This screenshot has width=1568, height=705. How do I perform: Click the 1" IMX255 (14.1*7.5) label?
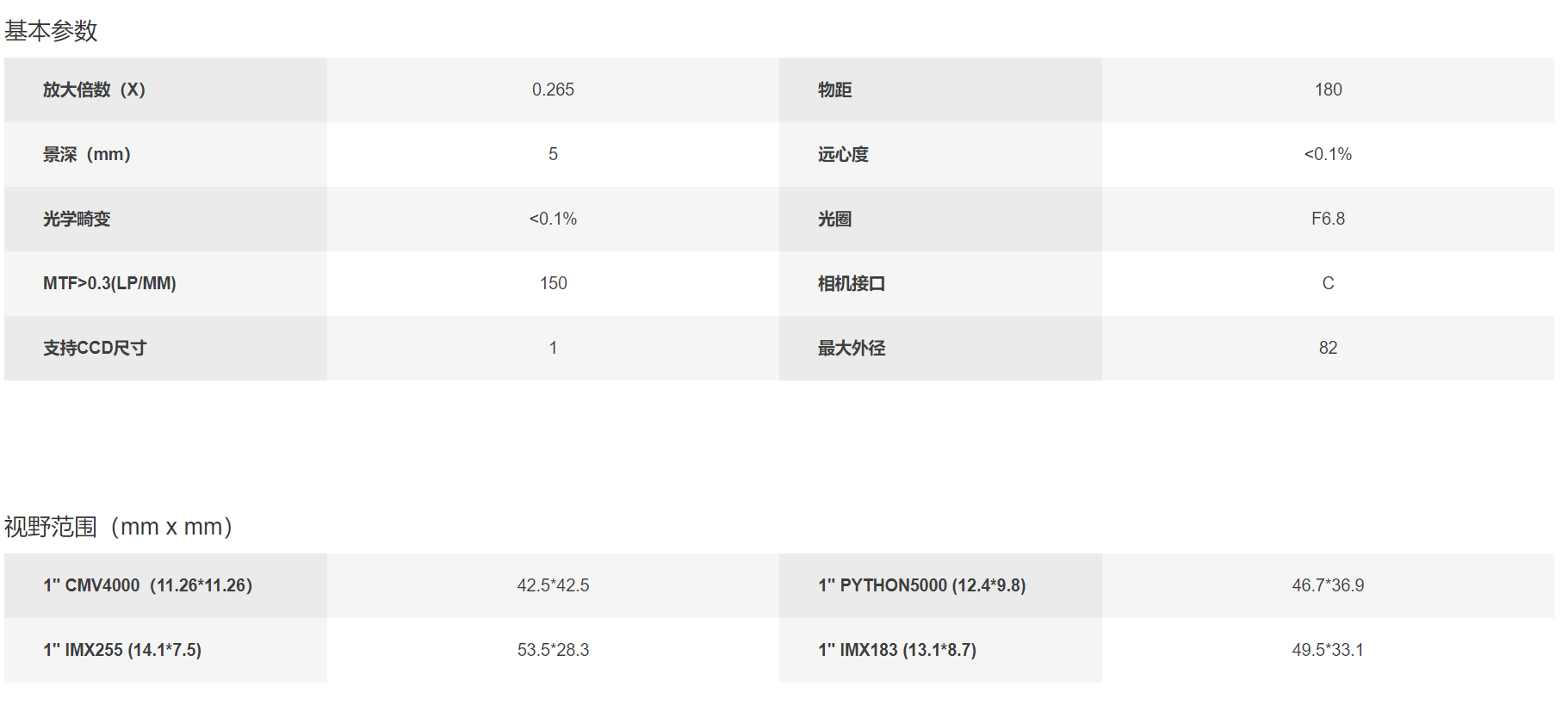[x=122, y=650]
